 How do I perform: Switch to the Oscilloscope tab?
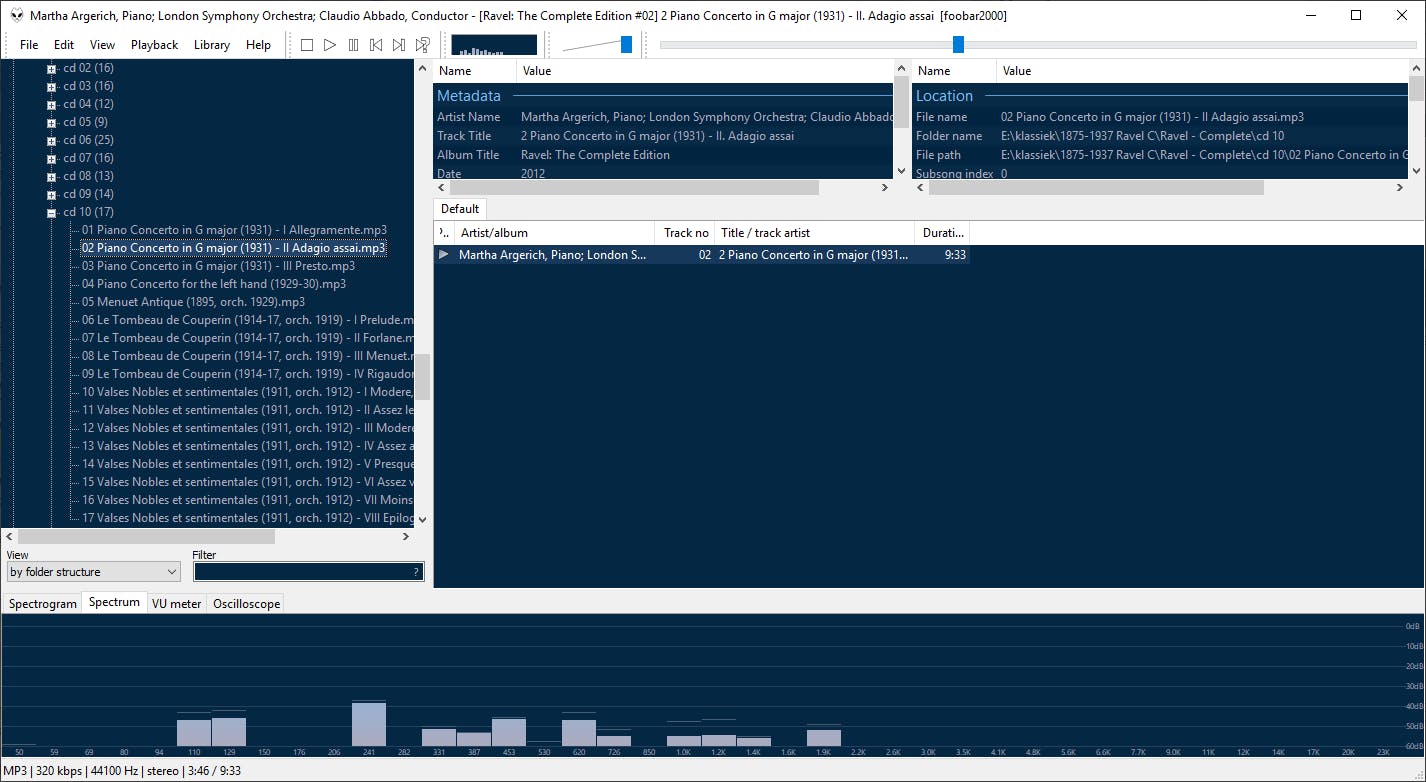246,604
